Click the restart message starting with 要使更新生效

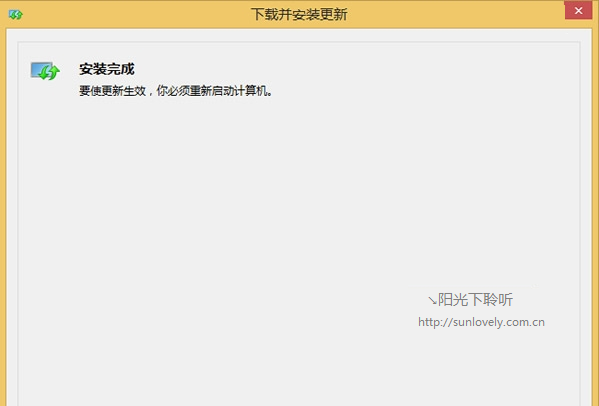tap(176, 91)
